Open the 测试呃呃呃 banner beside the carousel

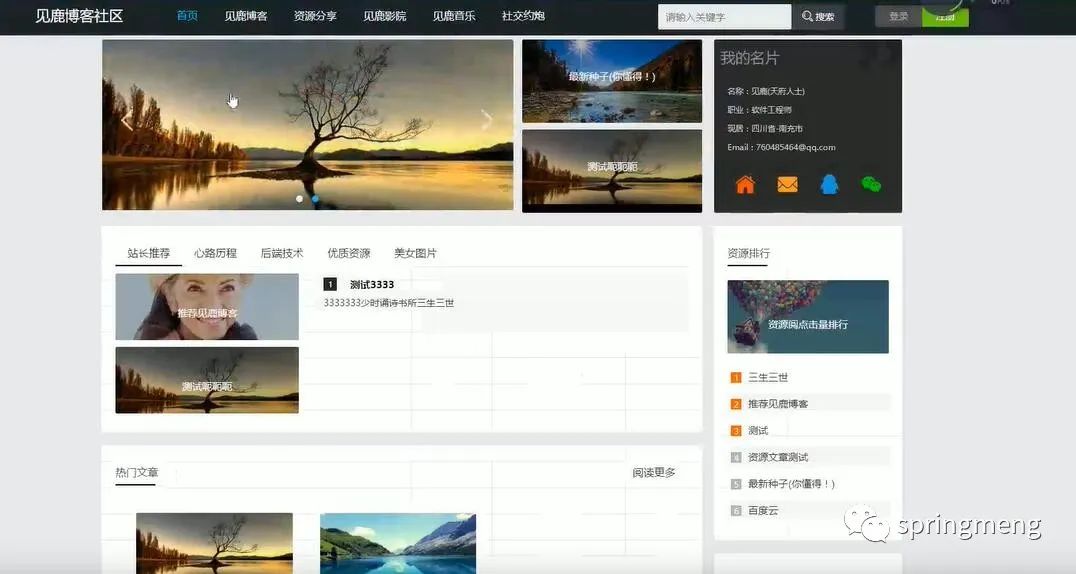point(611,171)
